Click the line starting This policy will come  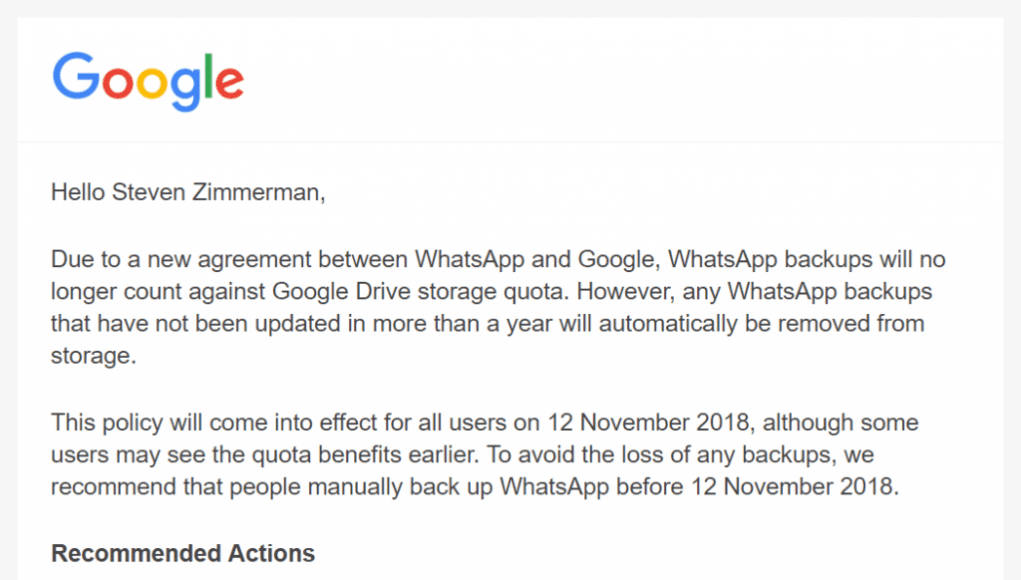point(484,422)
